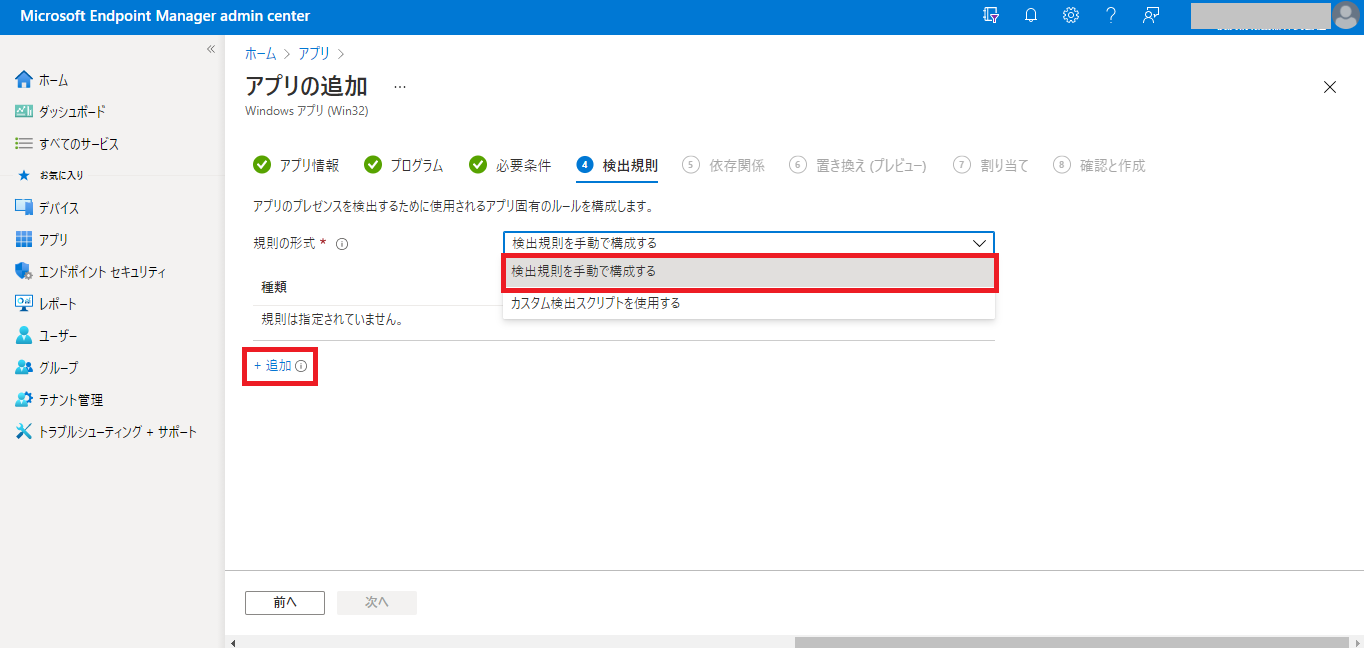Select the 検出規則 step tab
Image resolution: width=1364 pixels, height=648 pixels.
617,165
